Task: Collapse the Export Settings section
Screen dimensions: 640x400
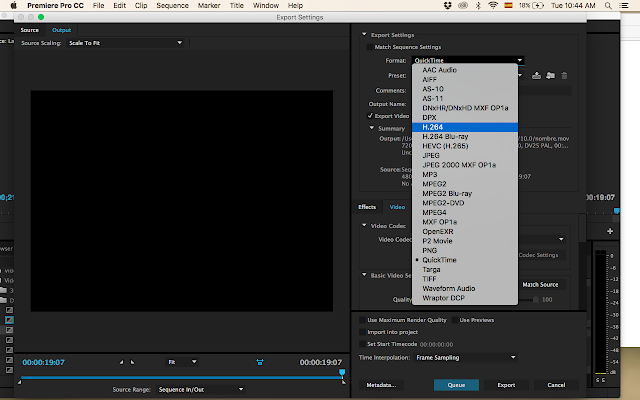Action: tap(364, 35)
